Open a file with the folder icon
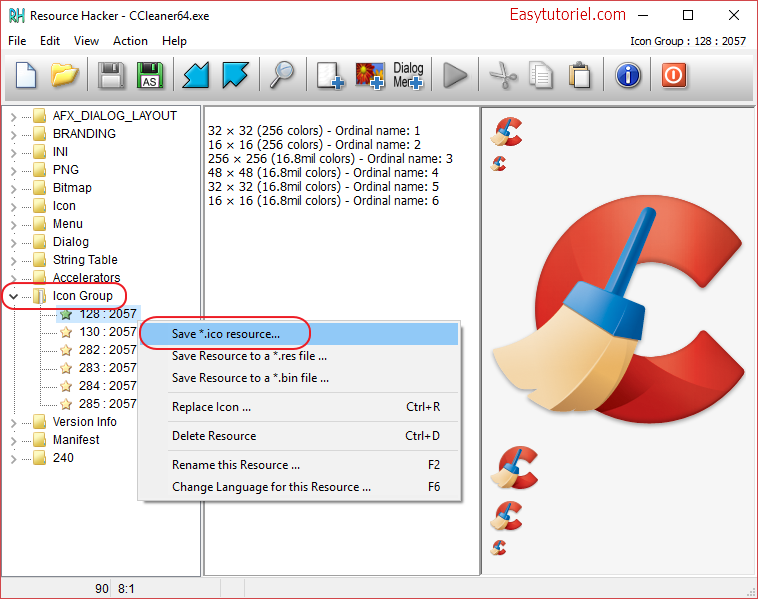This screenshot has width=758, height=599. click(64, 75)
